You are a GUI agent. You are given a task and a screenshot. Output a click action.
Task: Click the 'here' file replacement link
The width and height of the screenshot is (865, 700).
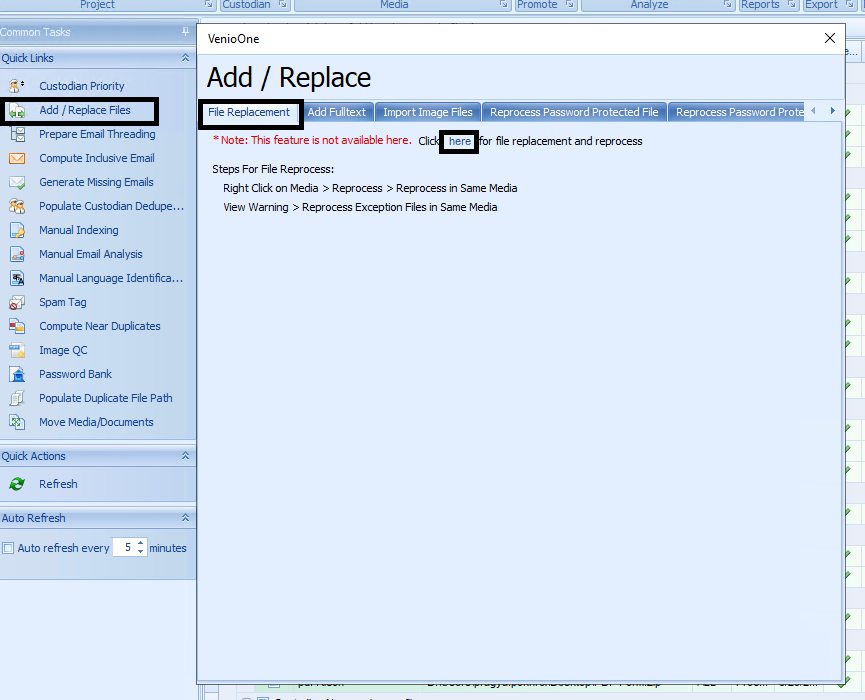(x=460, y=141)
